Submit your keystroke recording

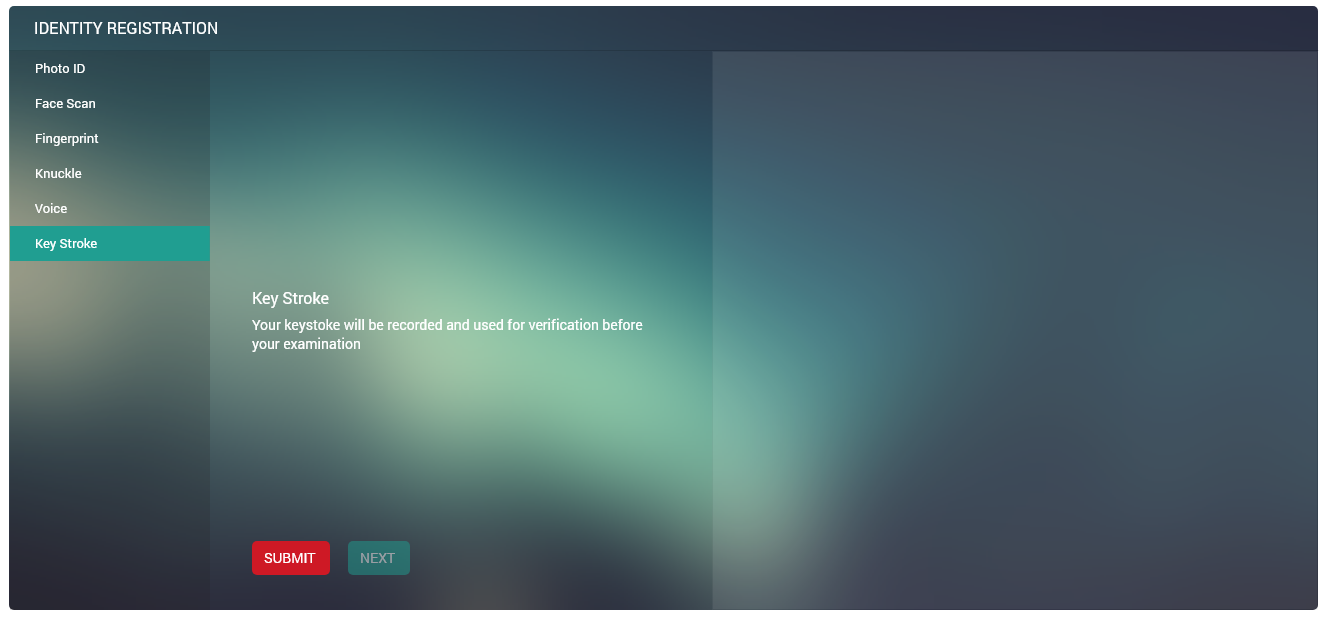coord(290,557)
